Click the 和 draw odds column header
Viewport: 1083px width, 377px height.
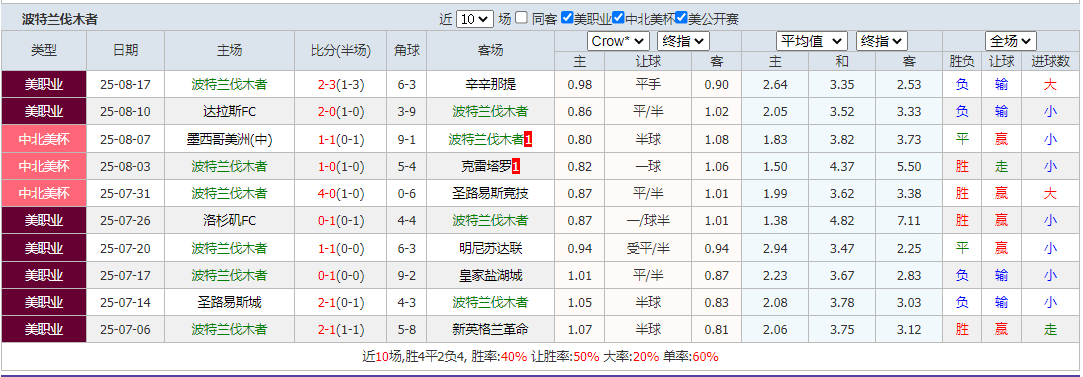tap(841, 61)
